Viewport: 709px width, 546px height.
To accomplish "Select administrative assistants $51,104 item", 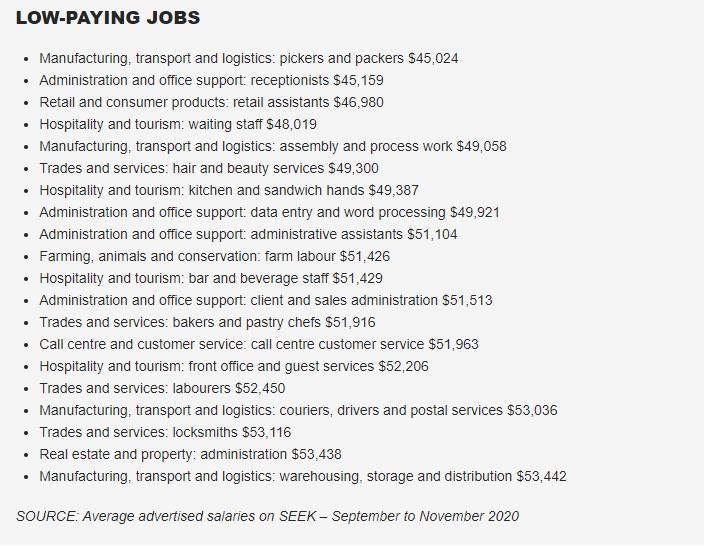I will 248,234.
